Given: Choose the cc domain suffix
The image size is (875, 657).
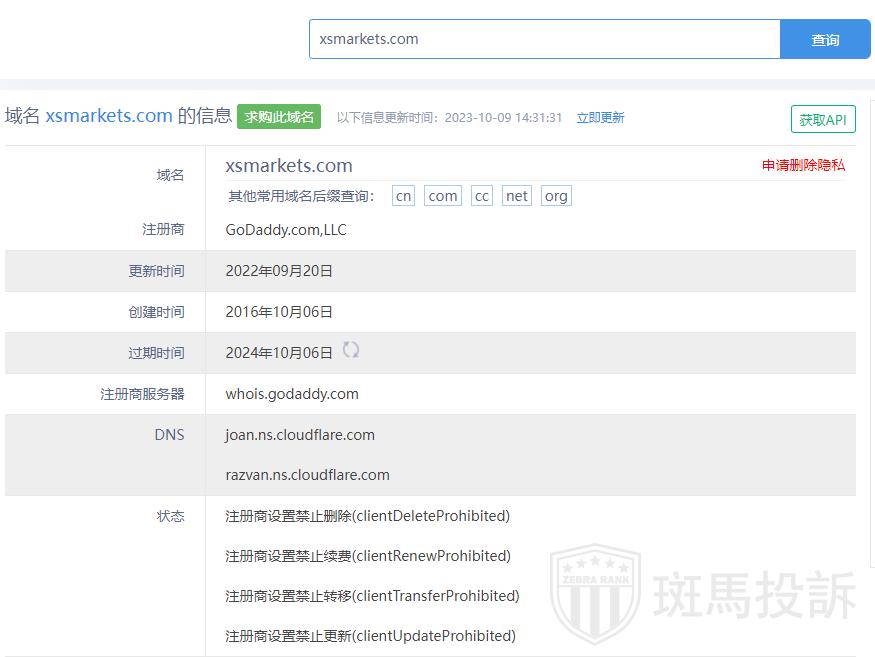Looking at the screenshot, I should pyautogui.click(x=482, y=196).
